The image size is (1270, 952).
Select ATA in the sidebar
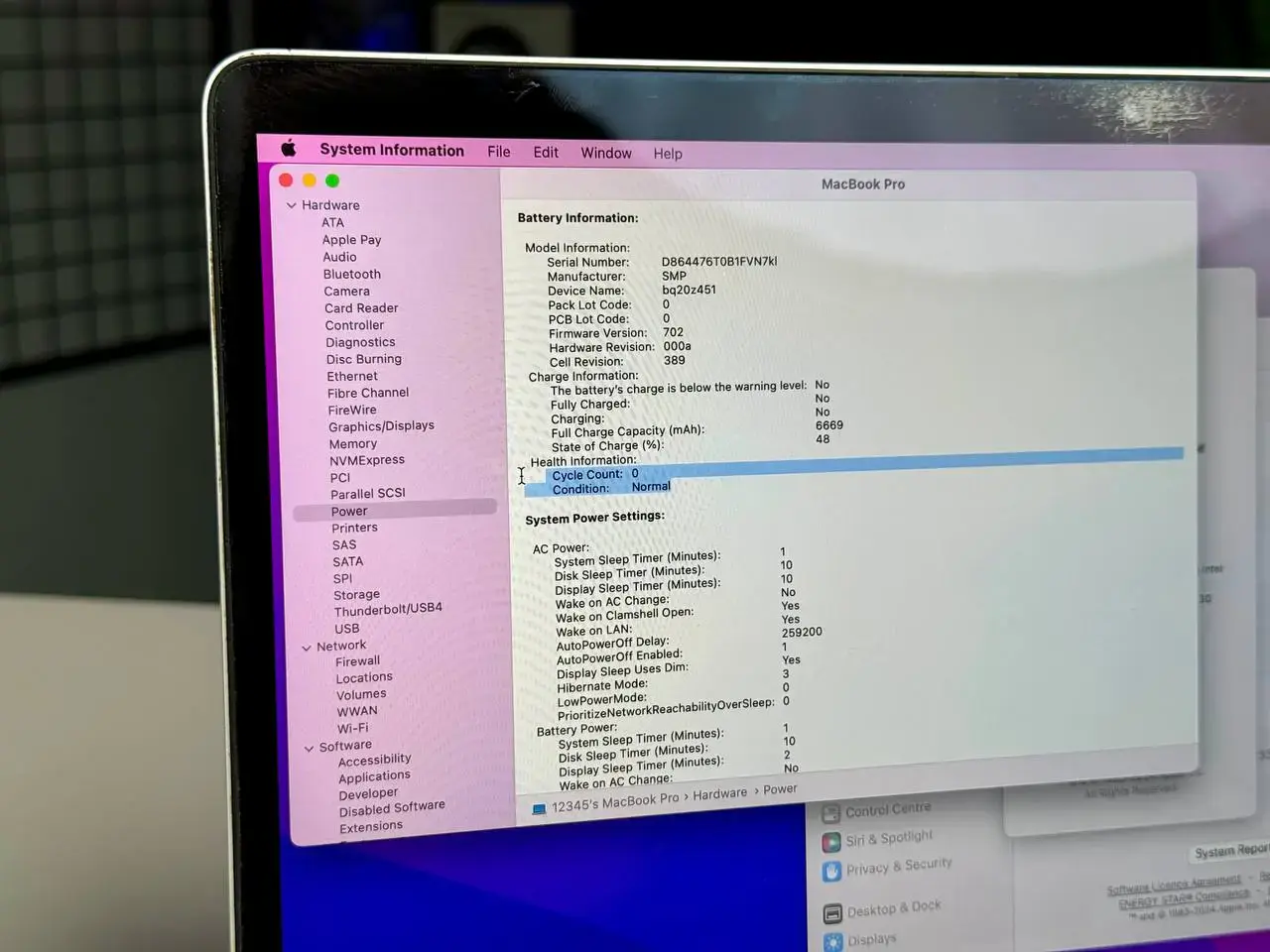click(332, 222)
